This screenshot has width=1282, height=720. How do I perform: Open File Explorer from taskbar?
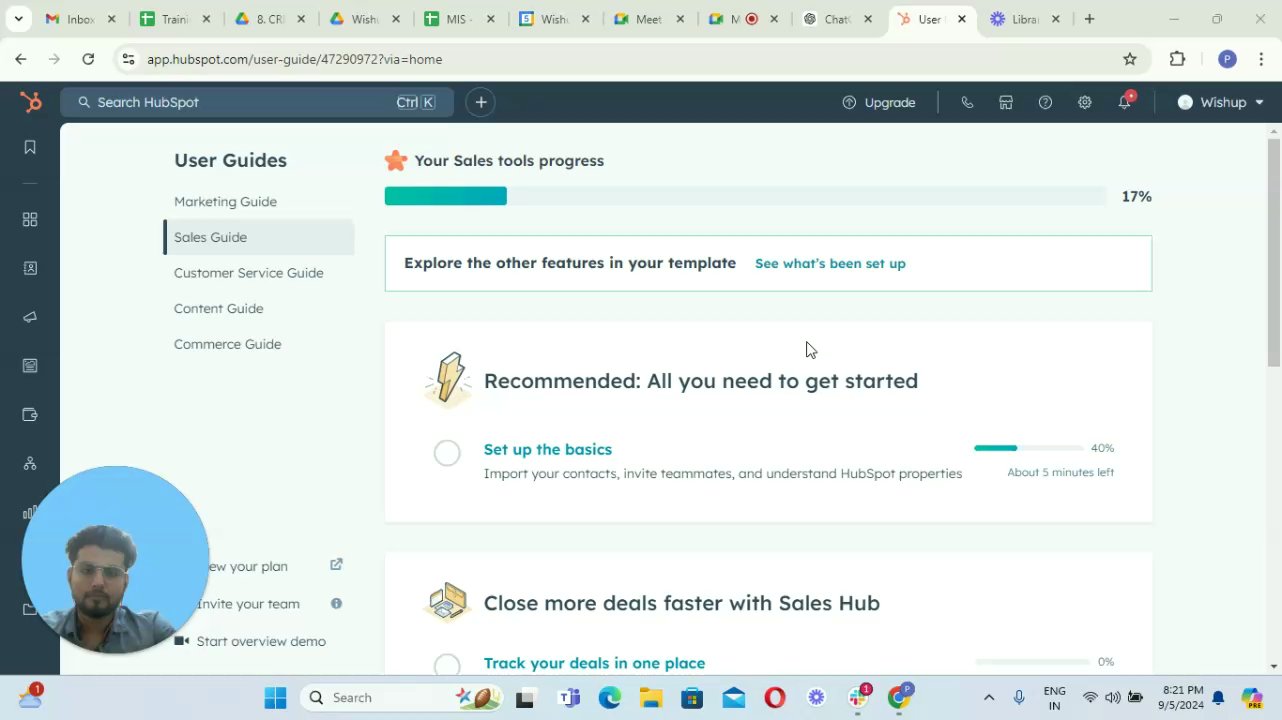pos(651,698)
